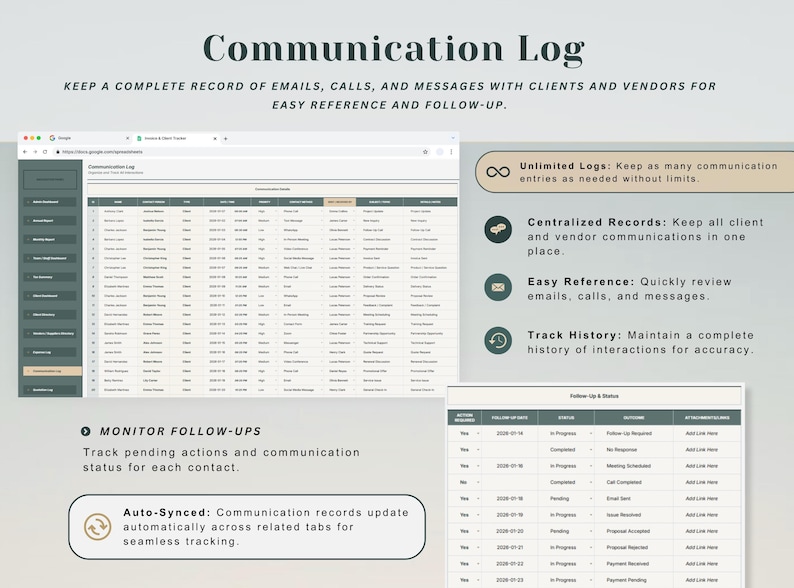Select the Anthony Clark name cell in row 1

coord(117,211)
